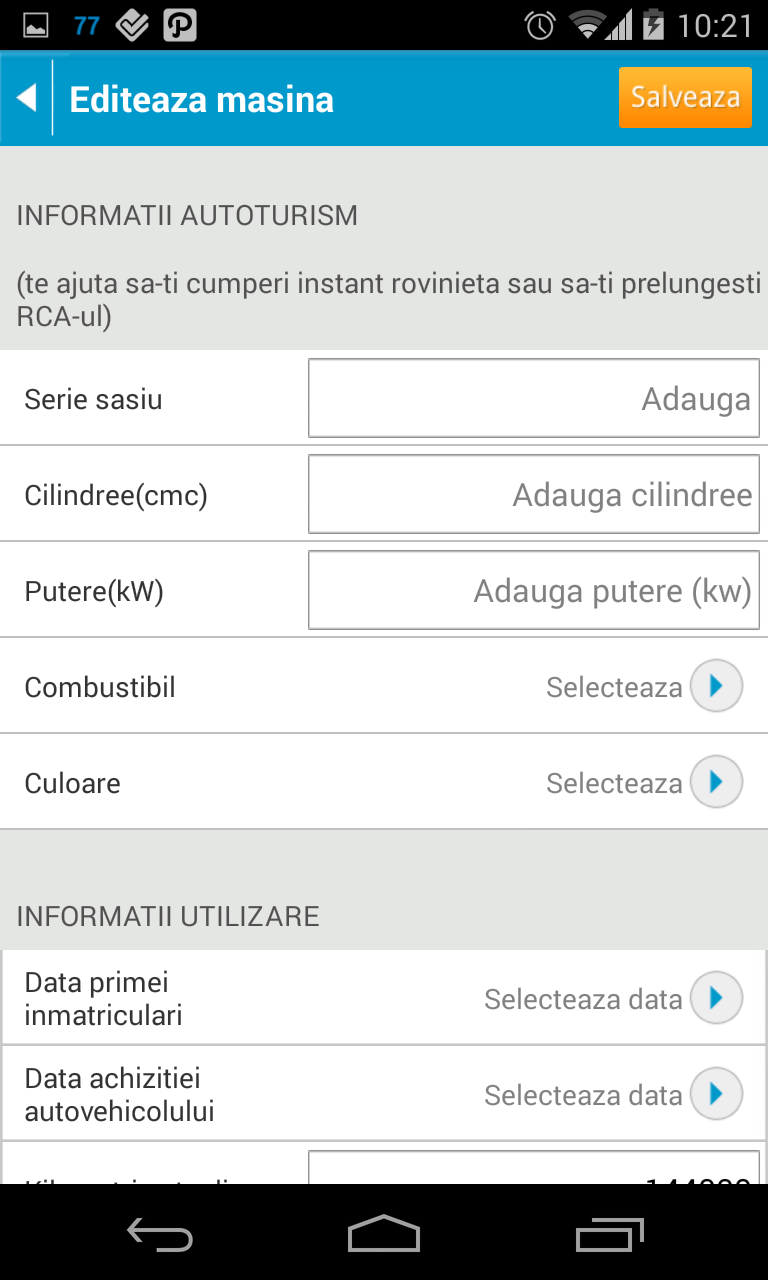Open Culoare selector arrow

tap(716, 782)
